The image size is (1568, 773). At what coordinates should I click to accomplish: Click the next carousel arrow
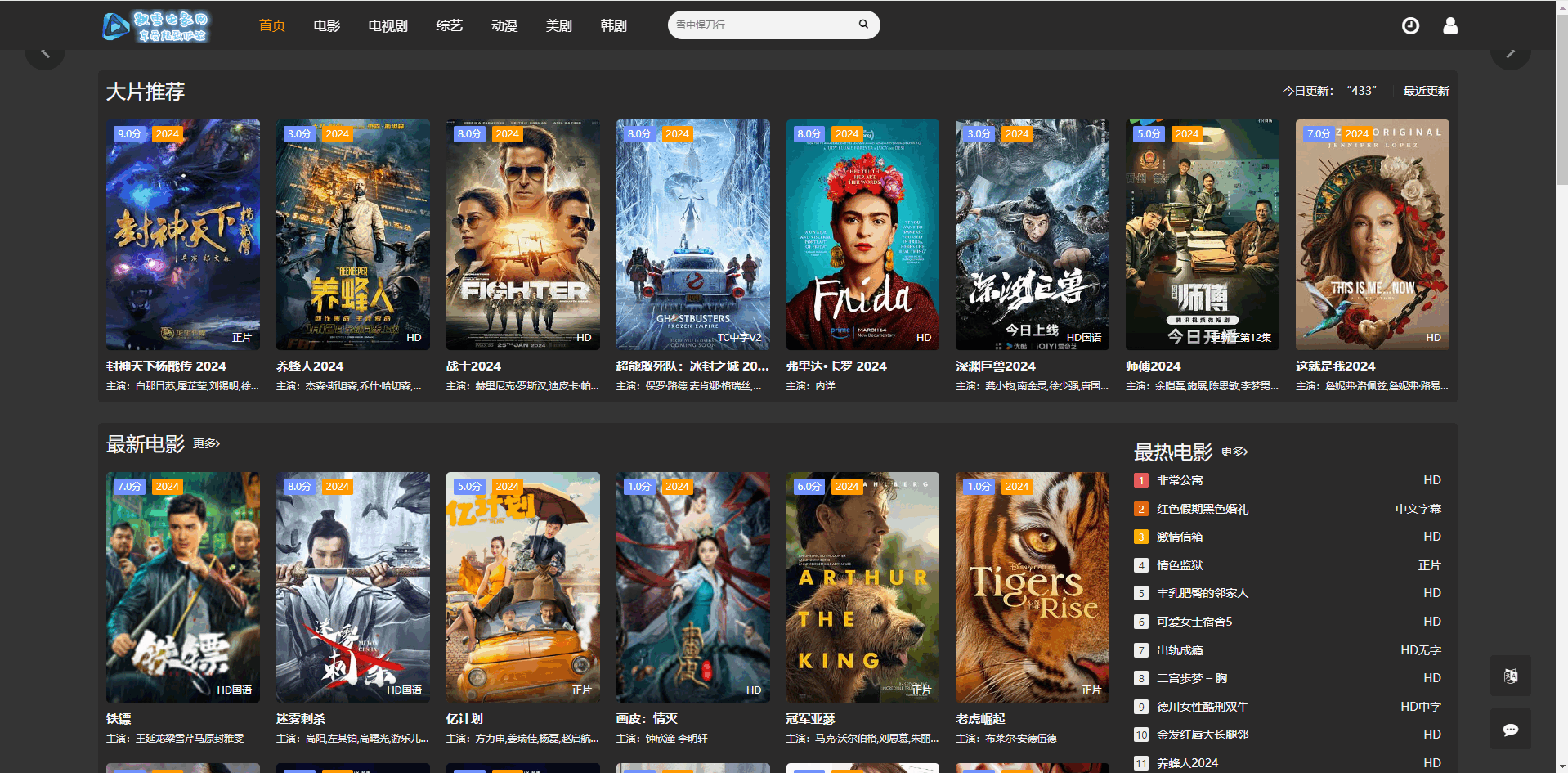[1510, 53]
